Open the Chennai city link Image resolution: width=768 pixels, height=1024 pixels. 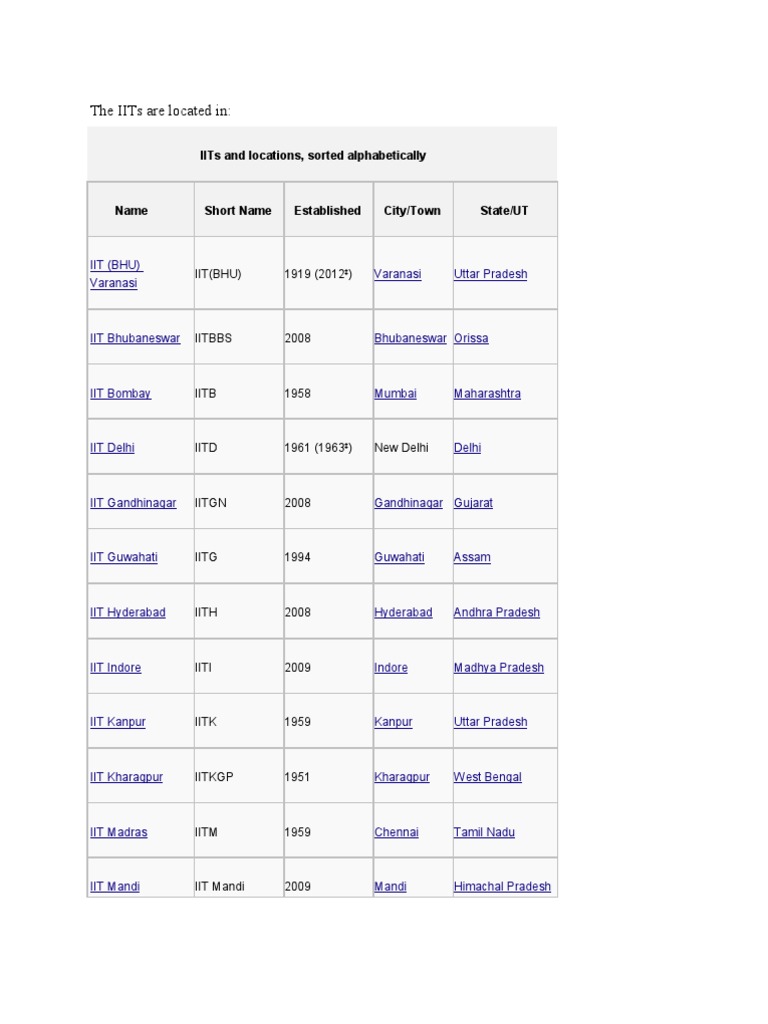pyautogui.click(x=396, y=832)
